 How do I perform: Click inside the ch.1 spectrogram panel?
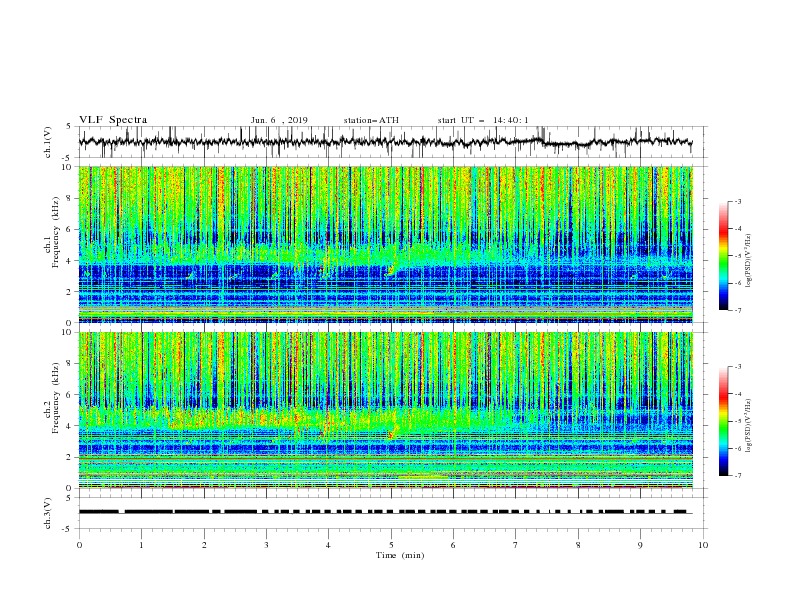[x=386, y=244]
